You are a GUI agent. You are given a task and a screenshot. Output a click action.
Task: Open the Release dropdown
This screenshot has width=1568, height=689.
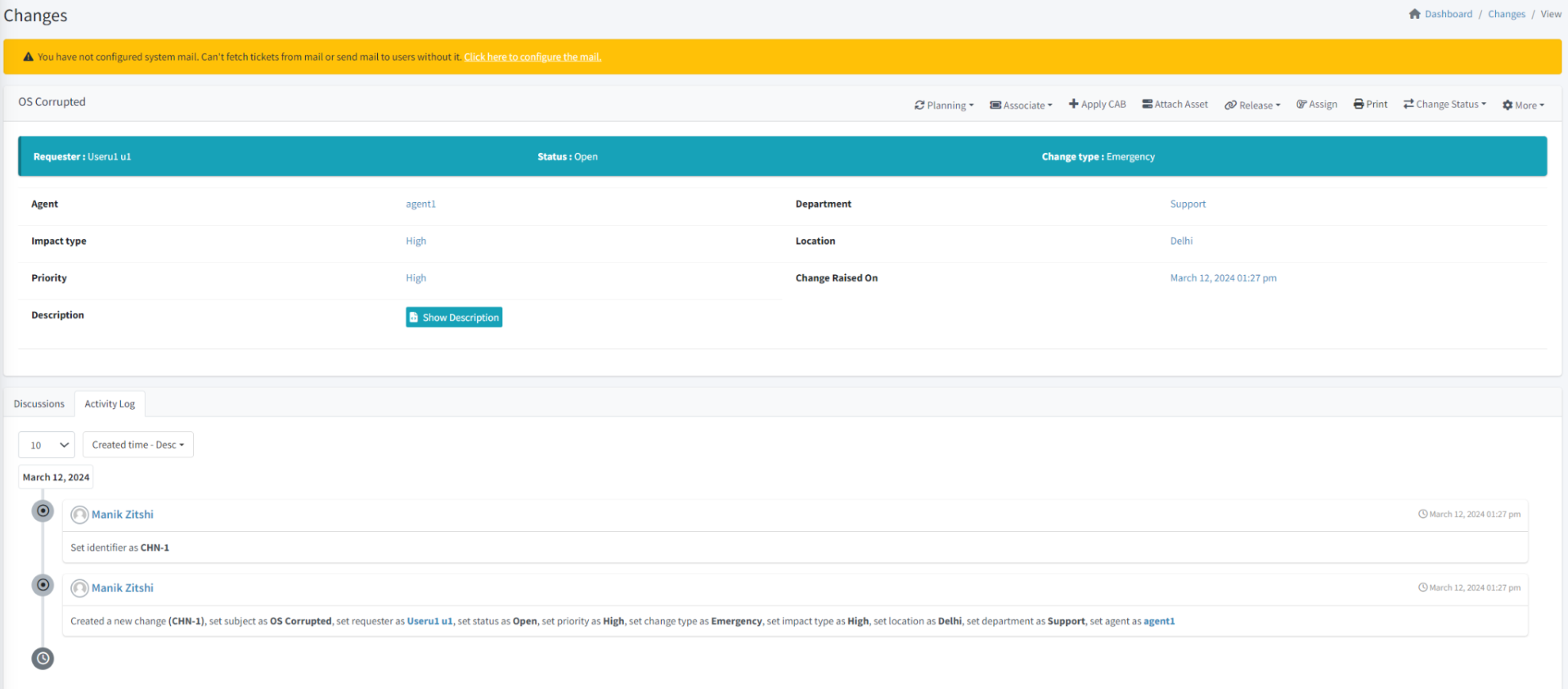tap(1252, 105)
